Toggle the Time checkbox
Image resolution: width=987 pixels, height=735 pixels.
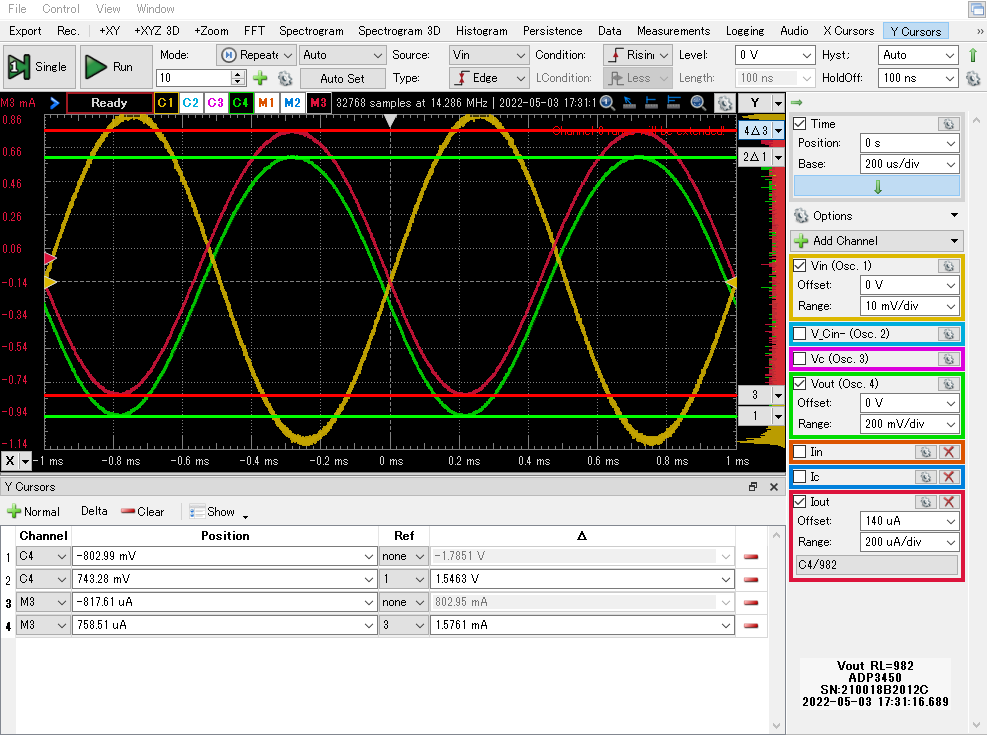click(800, 124)
